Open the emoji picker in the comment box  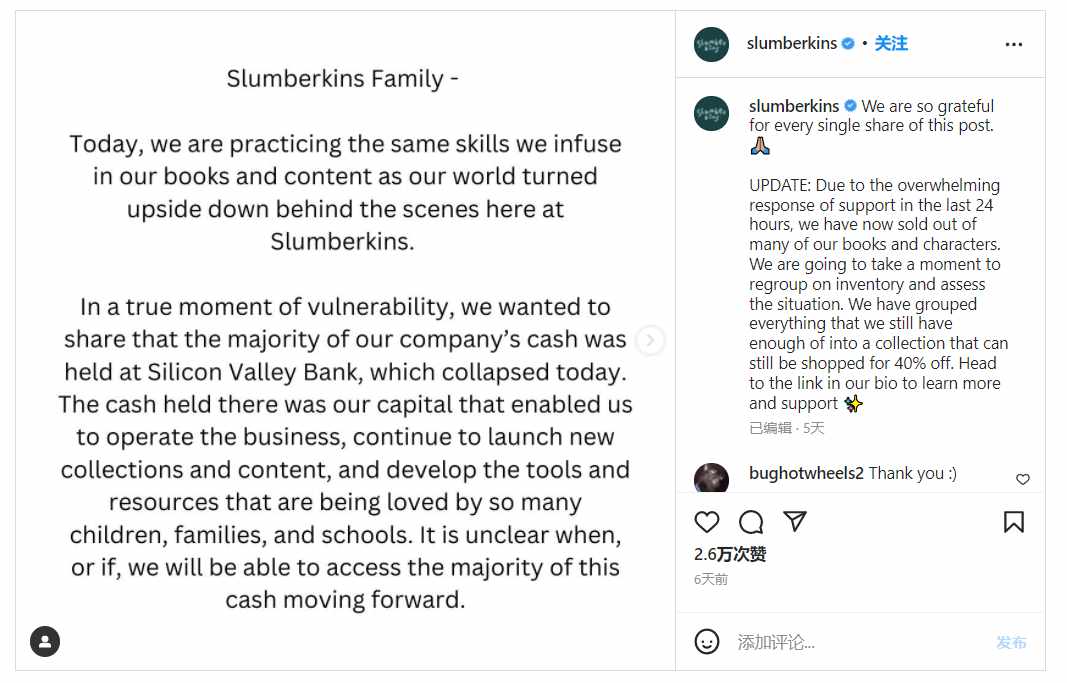tap(707, 642)
